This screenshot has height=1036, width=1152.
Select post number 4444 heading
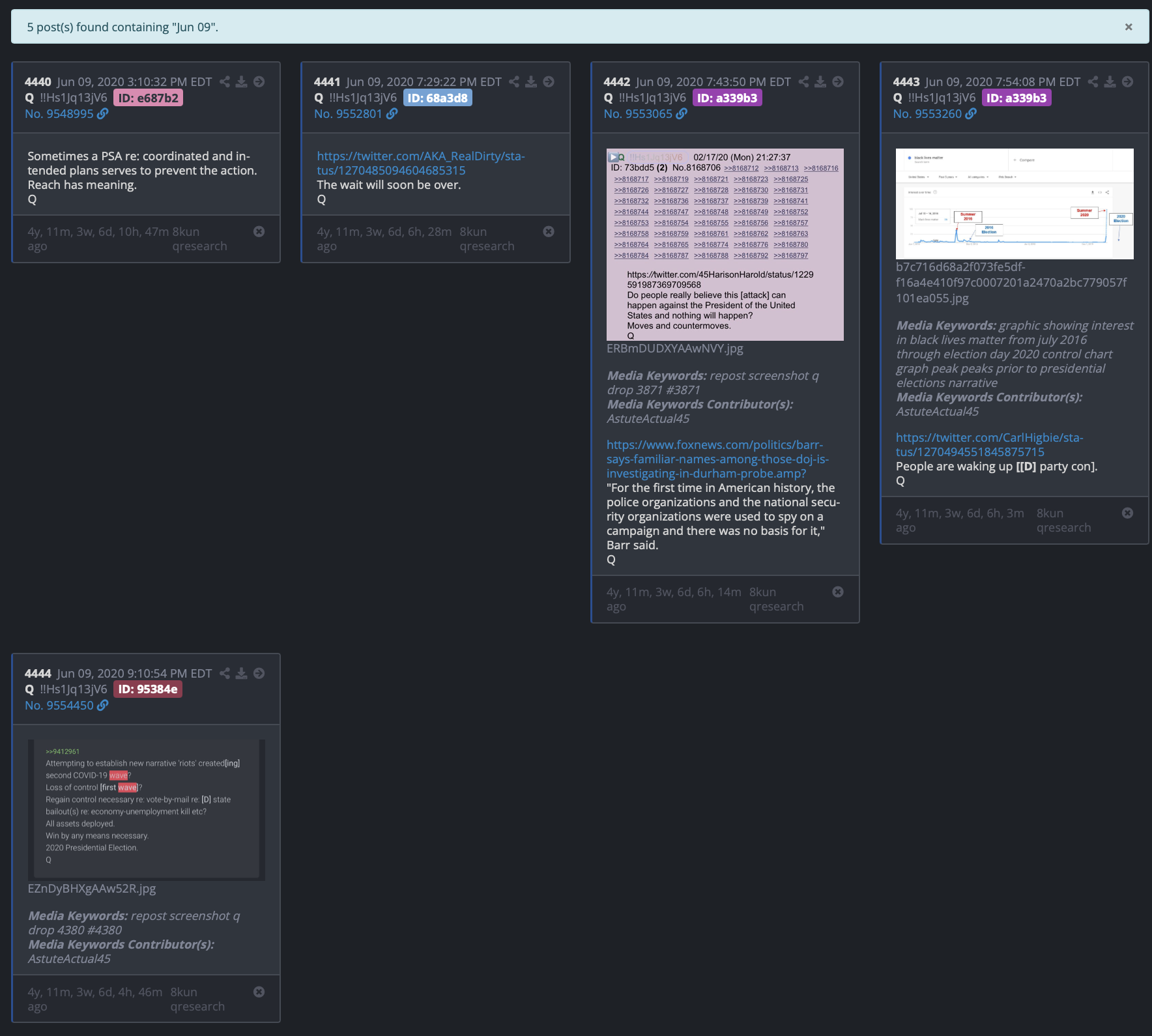click(x=38, y=673)
